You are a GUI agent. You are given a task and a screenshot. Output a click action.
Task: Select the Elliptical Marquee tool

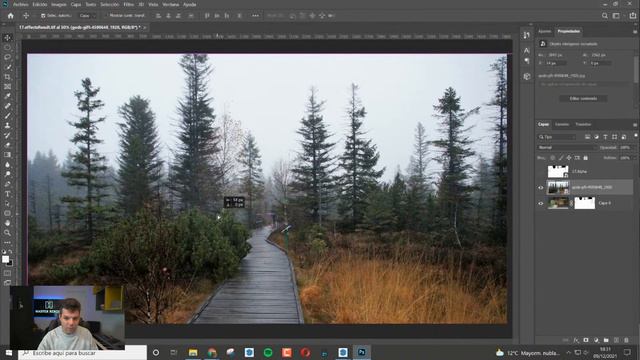coord(7,47)
